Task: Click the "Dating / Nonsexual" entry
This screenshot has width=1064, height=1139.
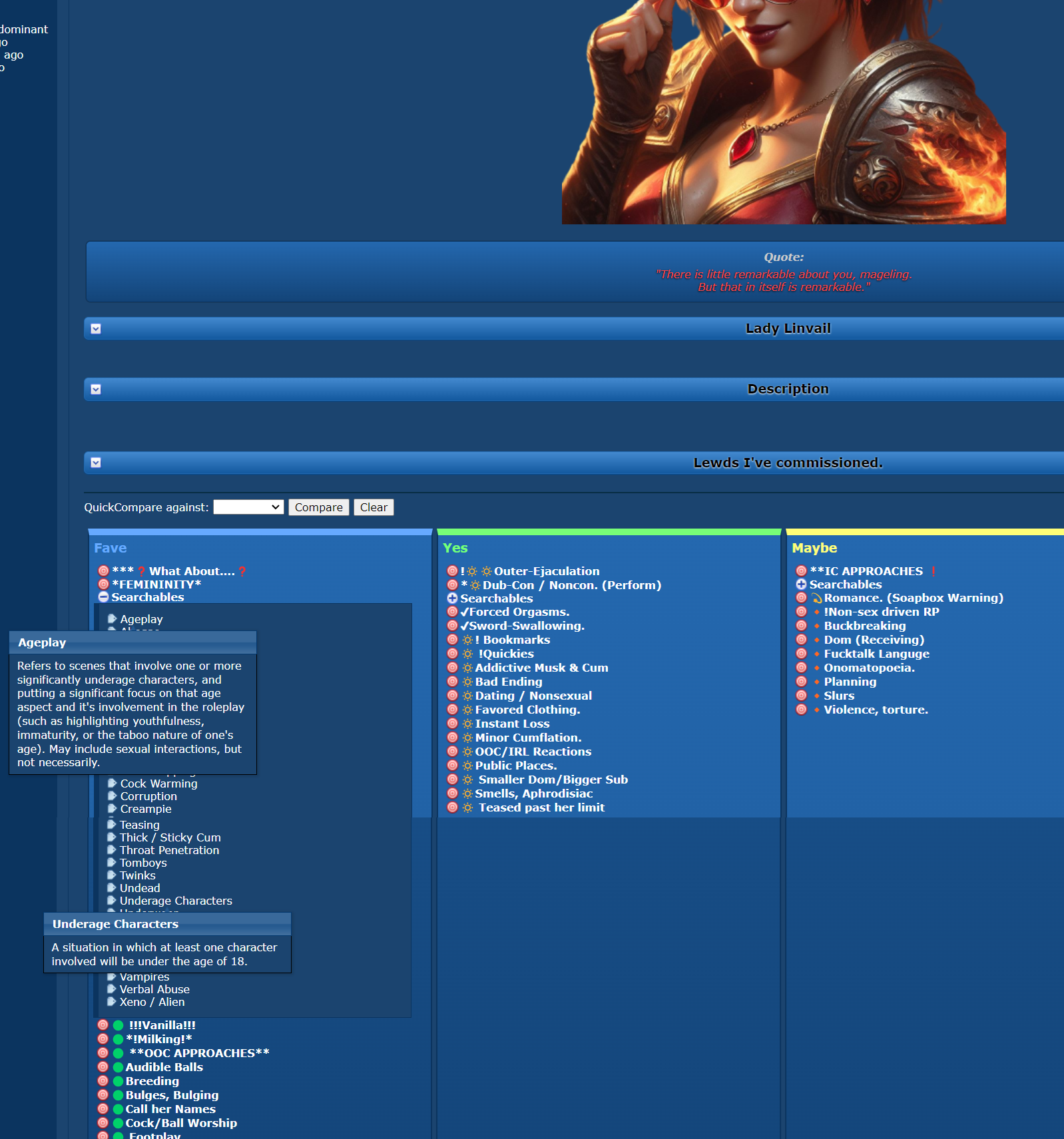Action: [x=533, y=696]
